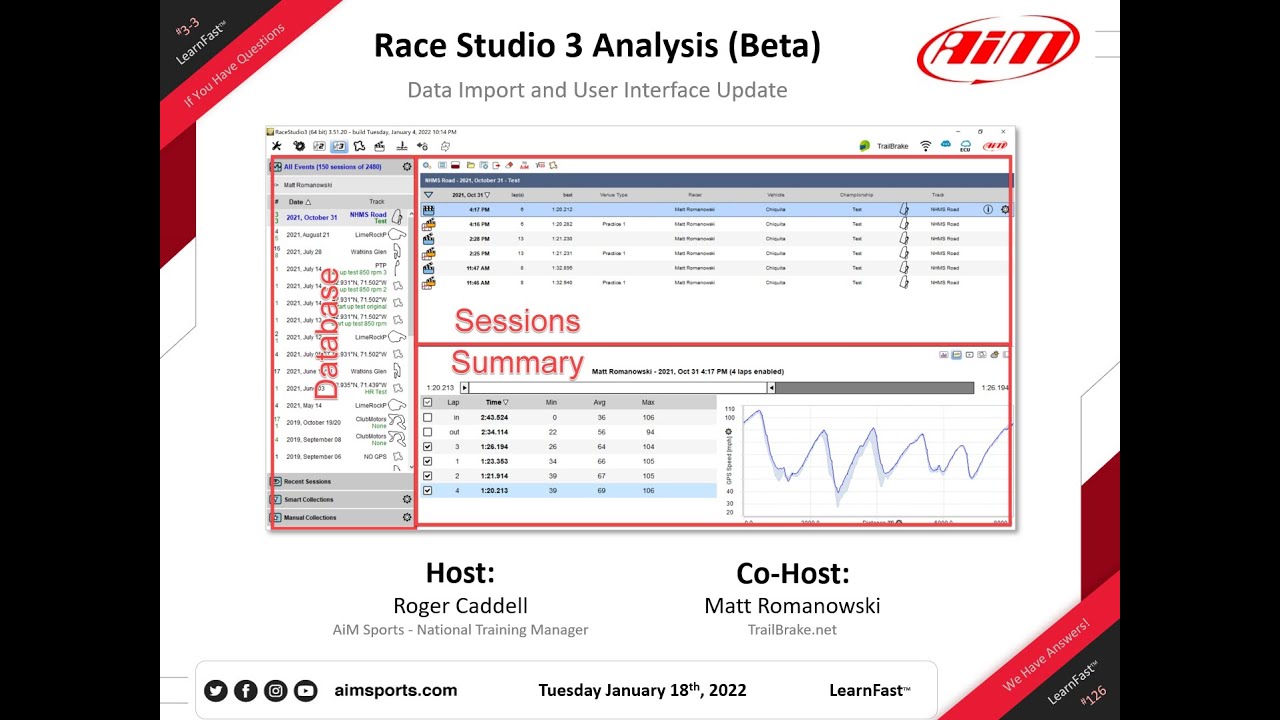
Task: Click the Venue Type column header
Action: tap(613, 195)
